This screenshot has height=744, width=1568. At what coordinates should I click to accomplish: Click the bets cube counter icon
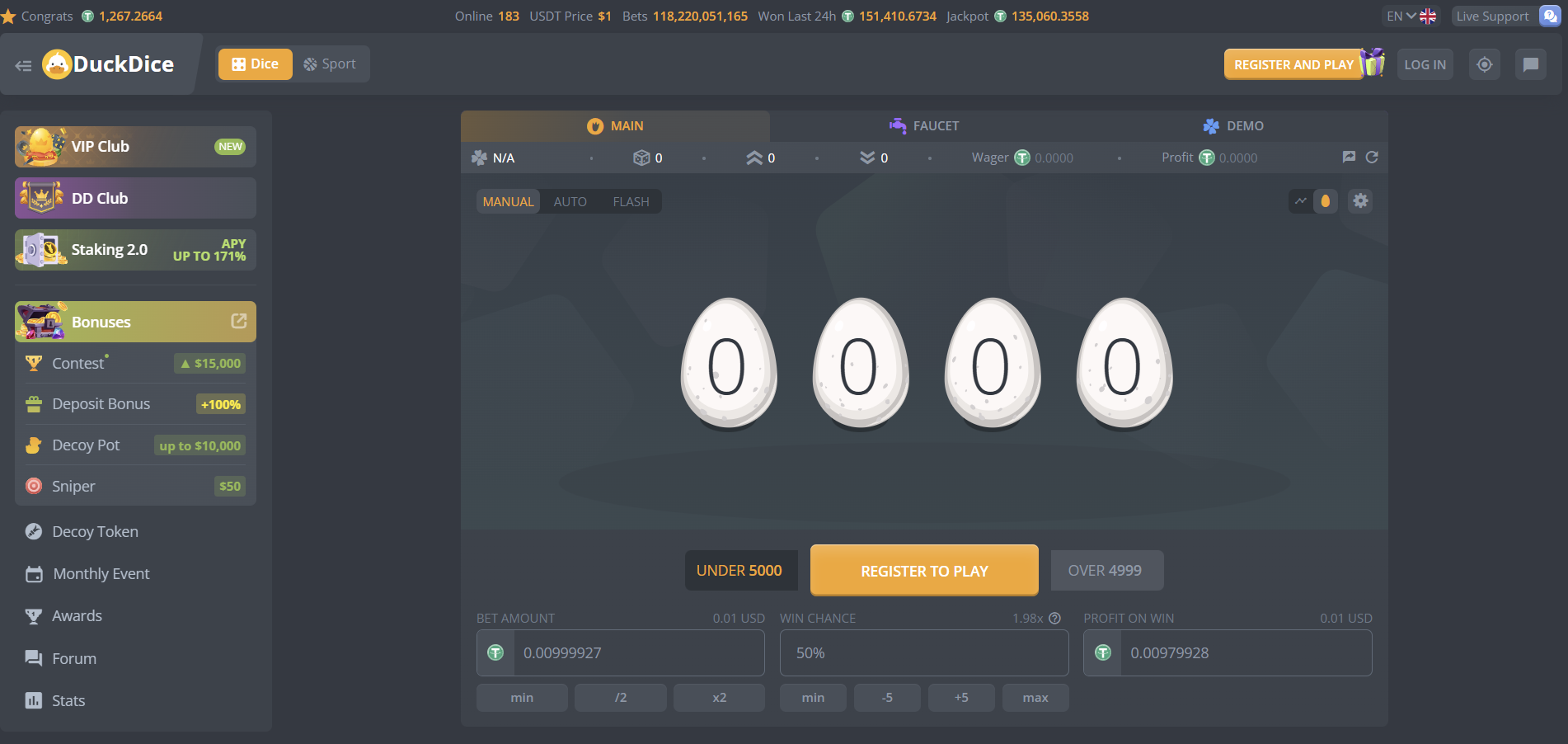641,158
